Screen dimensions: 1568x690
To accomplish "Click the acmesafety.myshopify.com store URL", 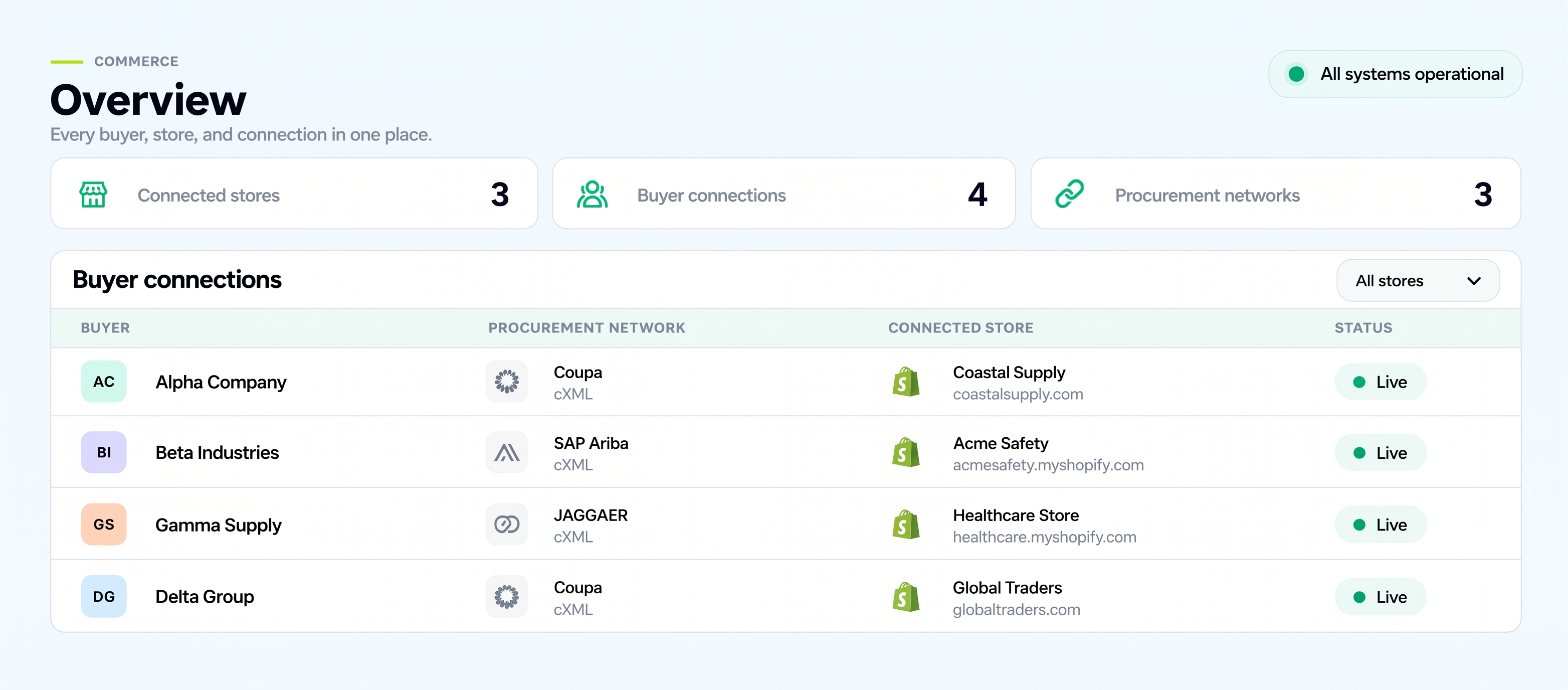I will tap(1048, 465).
